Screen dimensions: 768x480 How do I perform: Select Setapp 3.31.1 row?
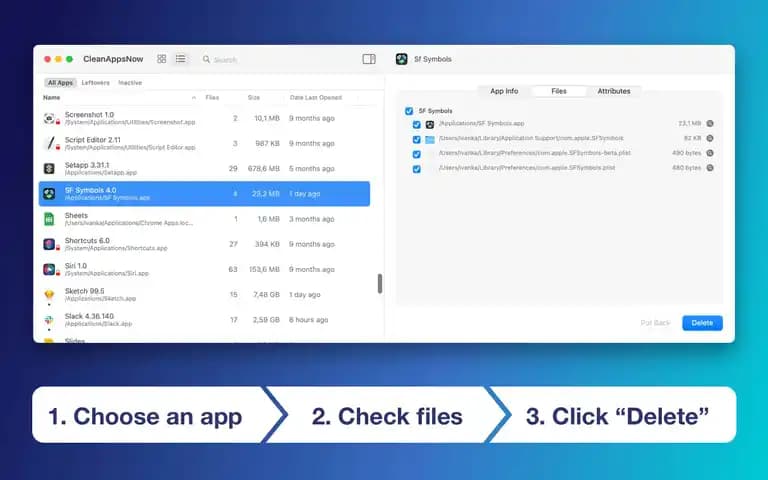pyautogui.click(x=204, y=168)
